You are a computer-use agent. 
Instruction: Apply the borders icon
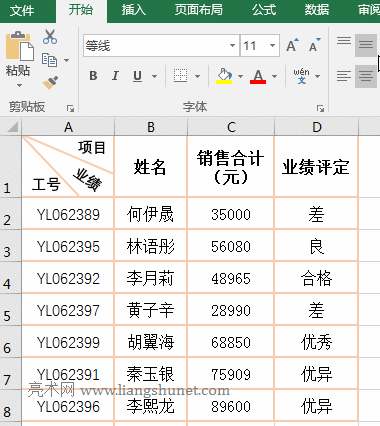click(x=180, y=76)
